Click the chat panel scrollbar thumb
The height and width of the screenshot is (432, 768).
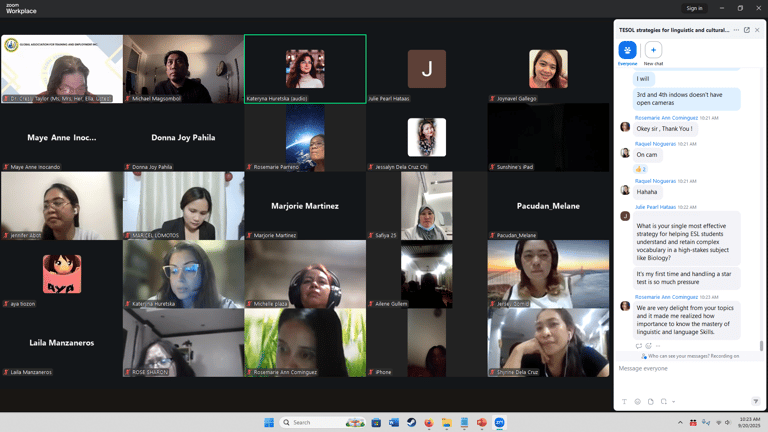click(761, 346)
